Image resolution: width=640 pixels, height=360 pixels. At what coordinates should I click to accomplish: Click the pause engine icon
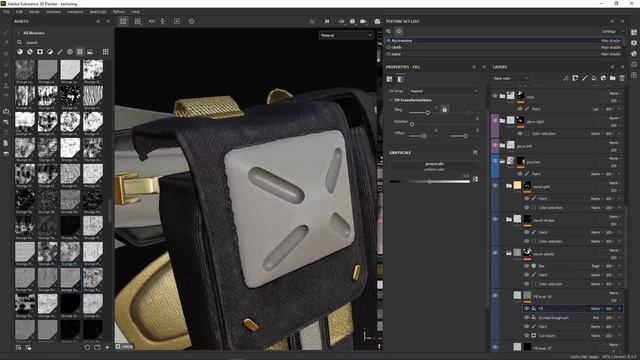pos(327,21)
